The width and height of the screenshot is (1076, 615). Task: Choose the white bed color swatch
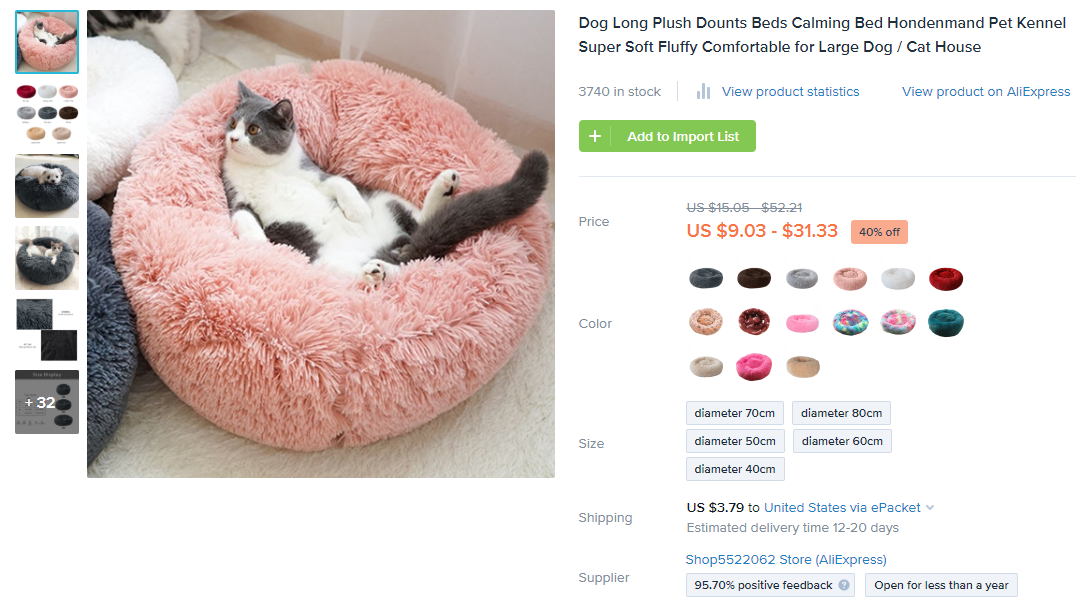[x=898, y=278]
